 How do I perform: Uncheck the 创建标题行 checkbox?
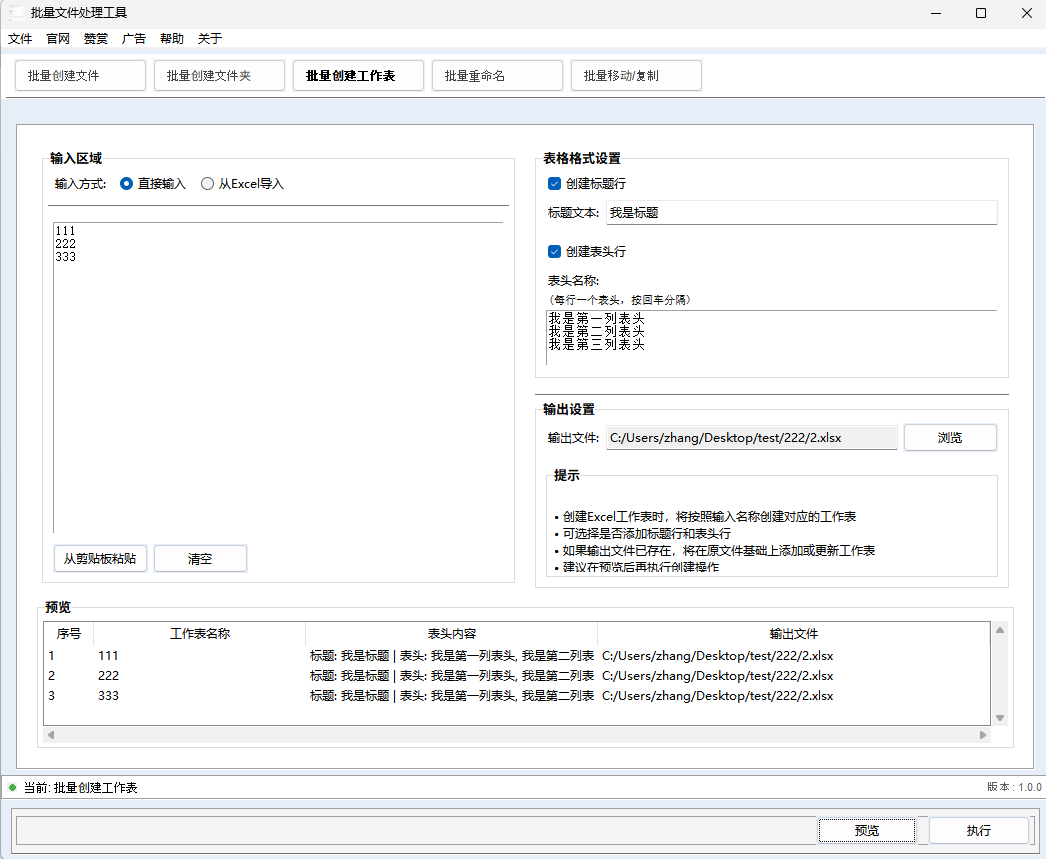pos(554,184)
